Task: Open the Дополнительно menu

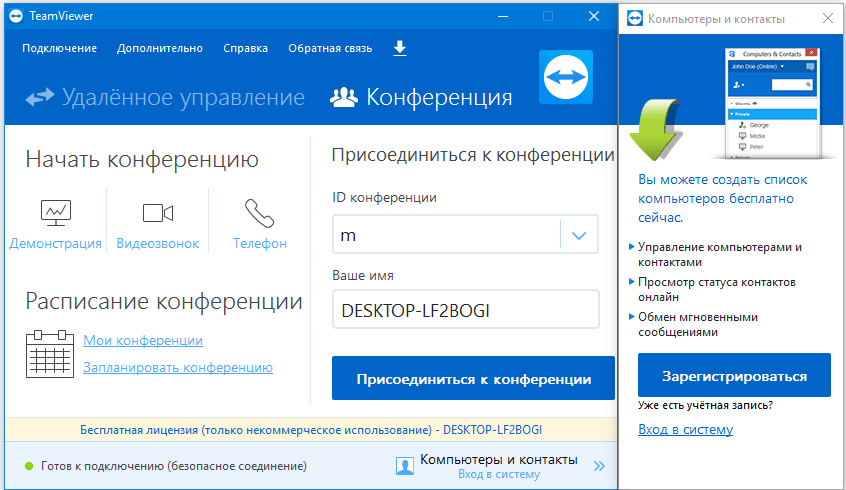Action: pyautogui.click(x=160, y=48)
